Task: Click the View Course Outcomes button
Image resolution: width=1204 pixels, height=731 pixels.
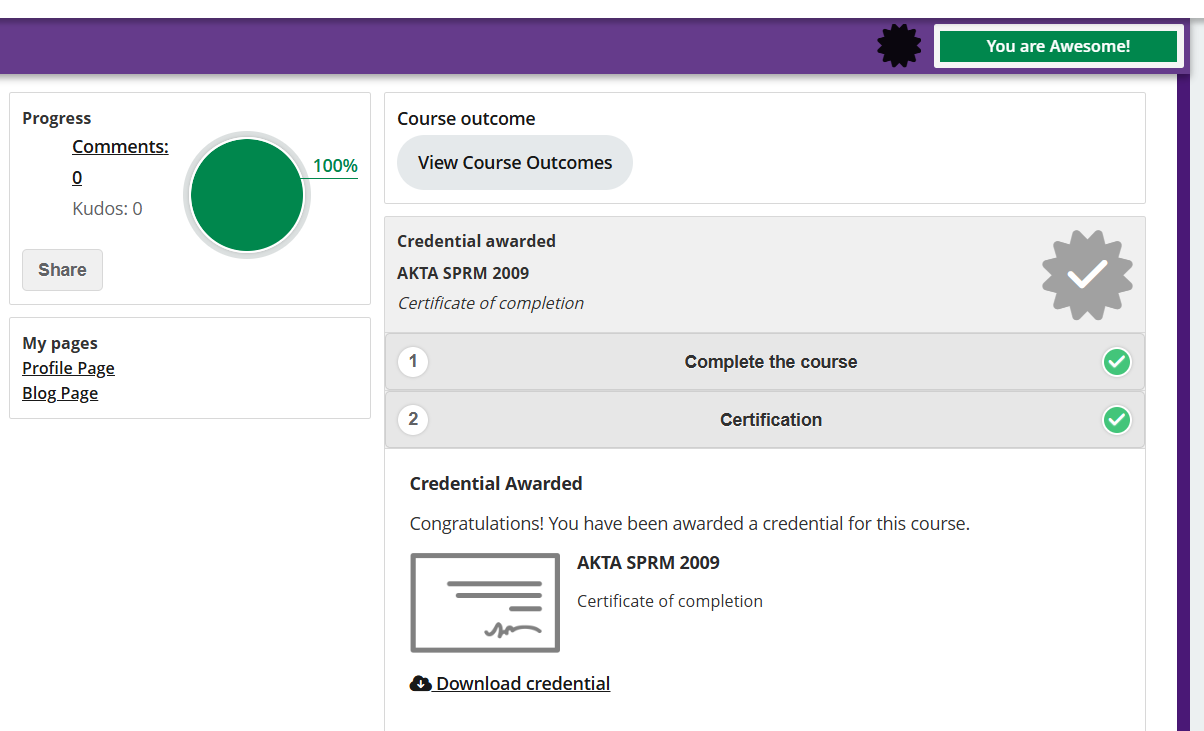Action: click(515, 163)
